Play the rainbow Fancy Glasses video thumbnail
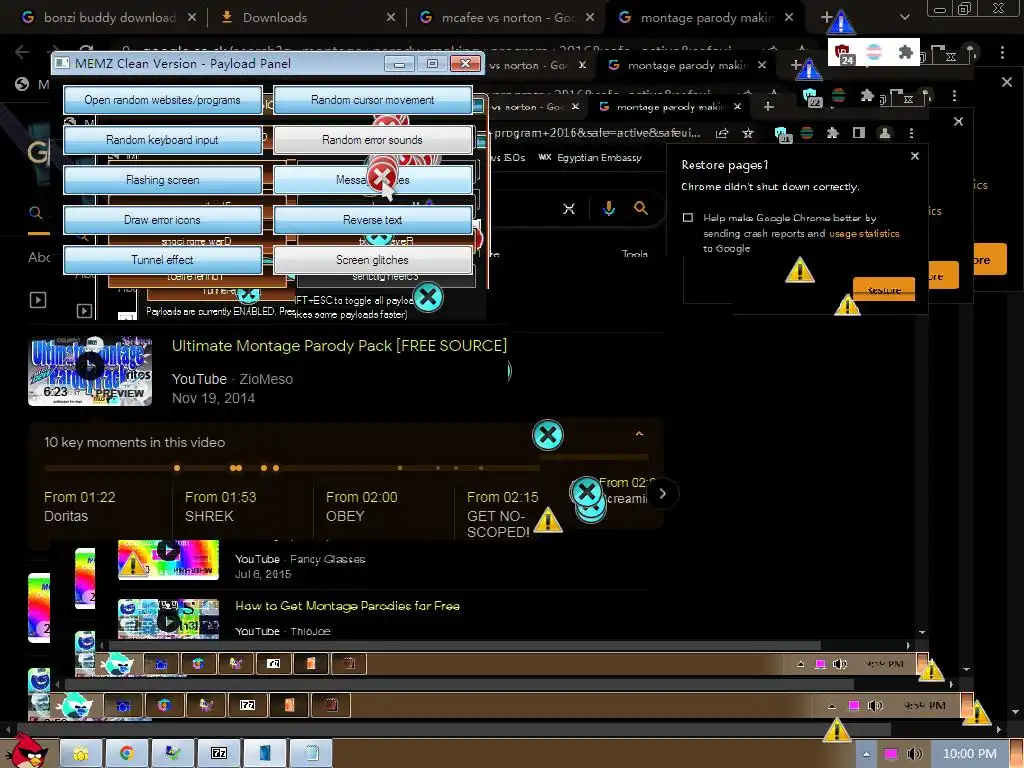The width and height of the screenshot is (1024, 768). pos(168,560)
